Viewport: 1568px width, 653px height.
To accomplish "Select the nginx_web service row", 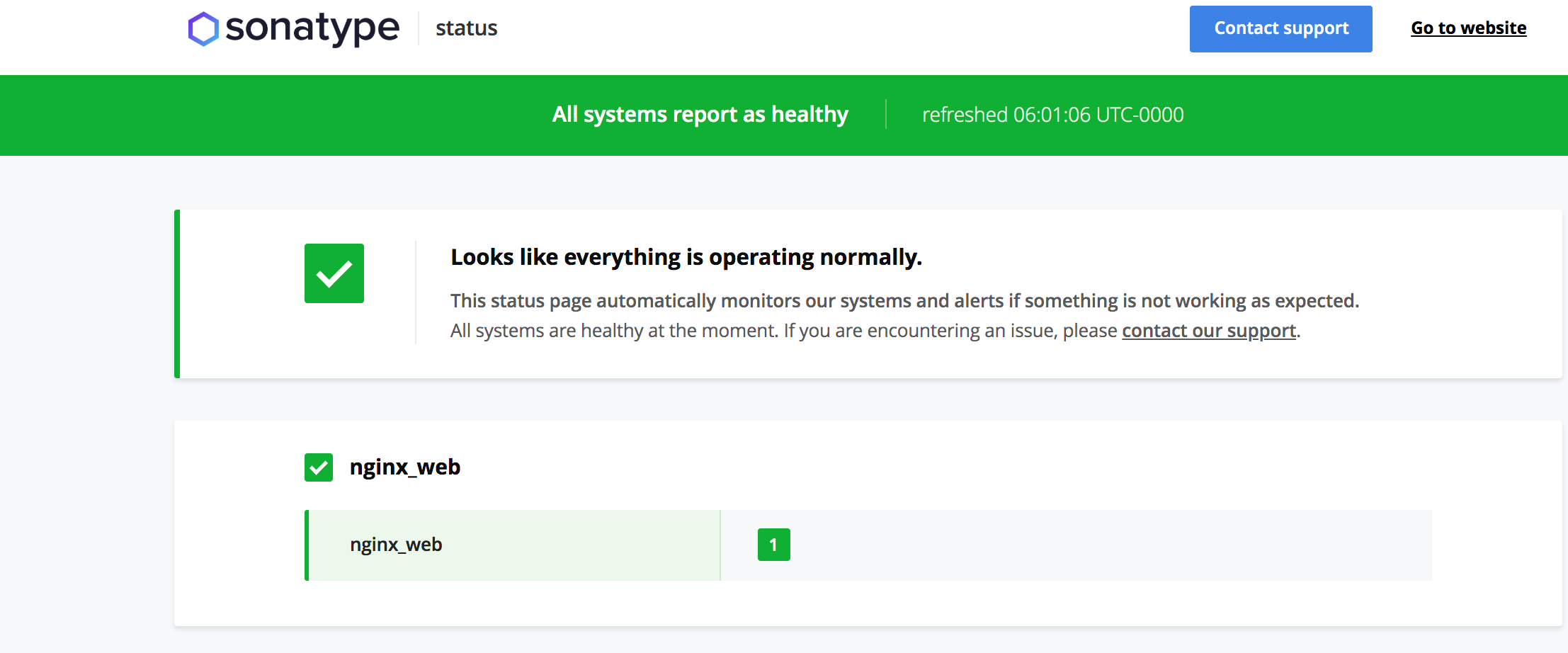I will [x=868, y=545].
